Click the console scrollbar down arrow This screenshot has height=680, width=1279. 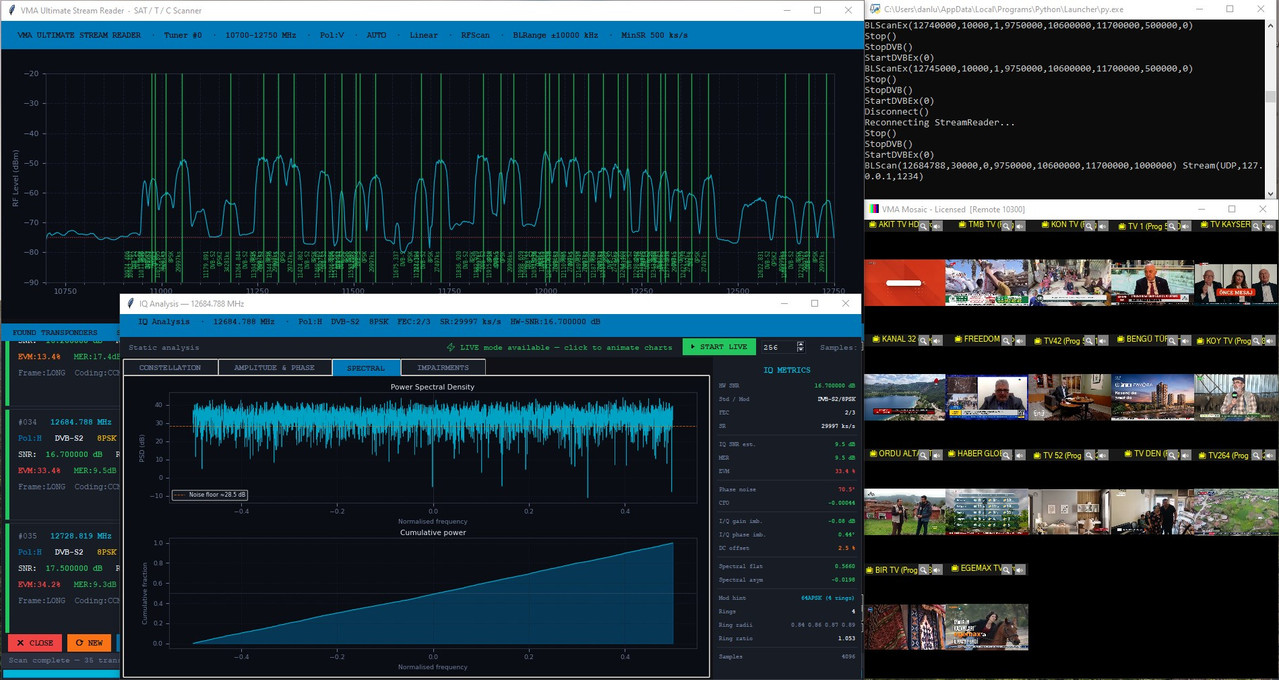coord(1270,193)
